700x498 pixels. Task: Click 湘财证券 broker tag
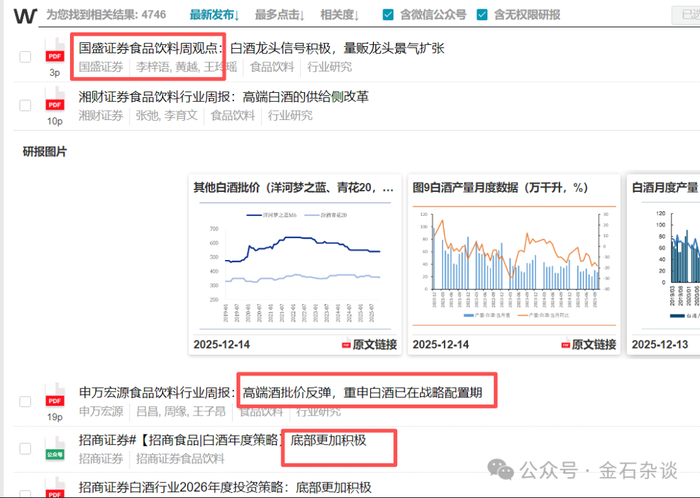pyautogui.click(x=101, y=116)
